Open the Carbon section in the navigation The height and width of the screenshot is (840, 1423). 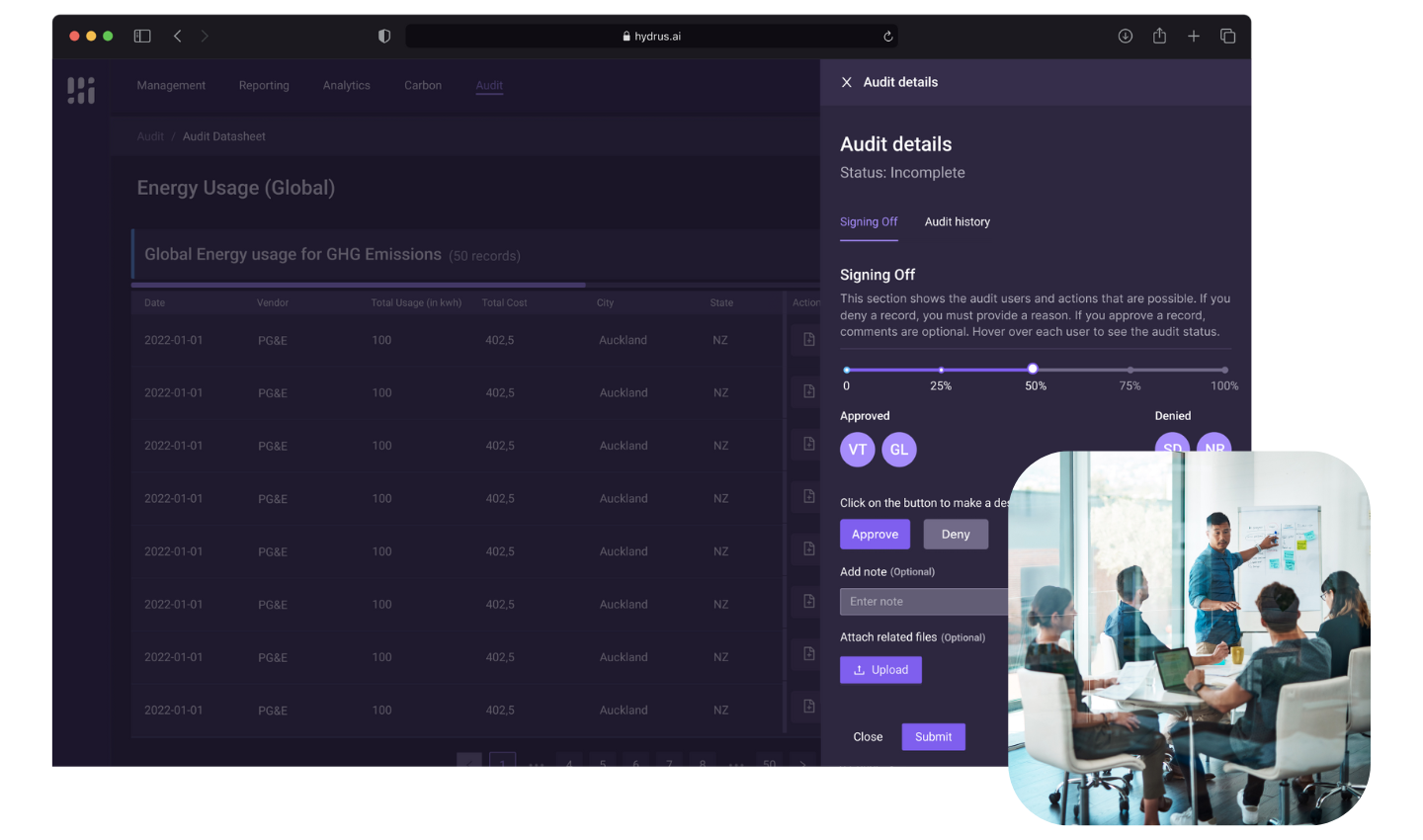click(423, 85)
